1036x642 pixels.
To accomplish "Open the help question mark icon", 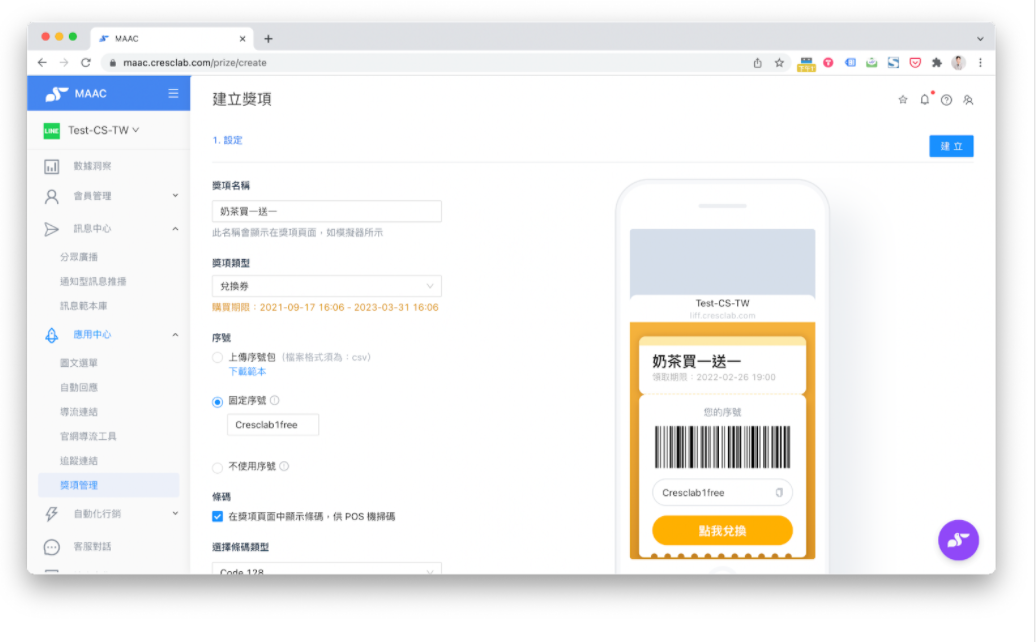I will [x=946, y=100].
